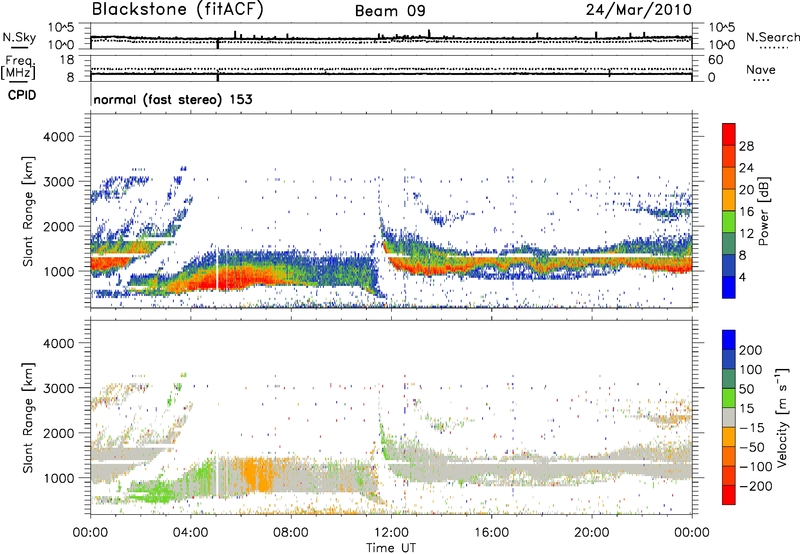Click the '200' tick on Velocity colorbar

(x=751, y=350)
